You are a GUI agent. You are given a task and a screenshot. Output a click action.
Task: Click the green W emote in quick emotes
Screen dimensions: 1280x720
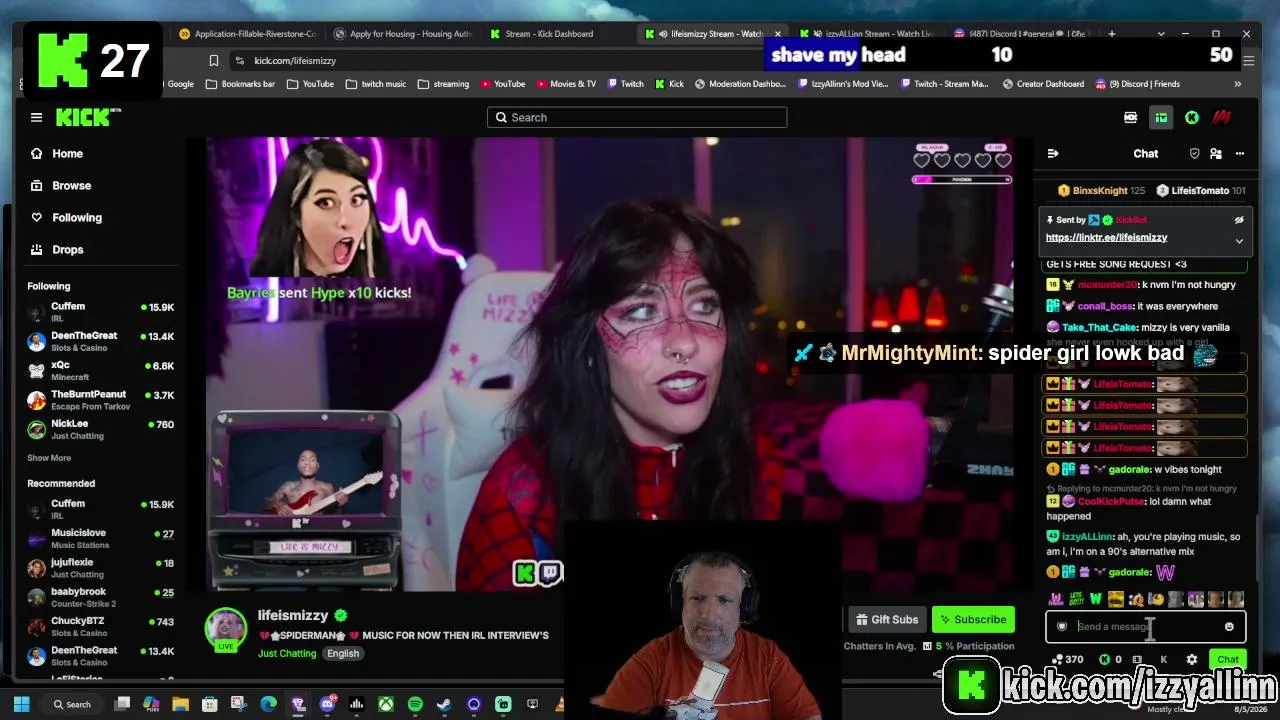[1096, 599]
